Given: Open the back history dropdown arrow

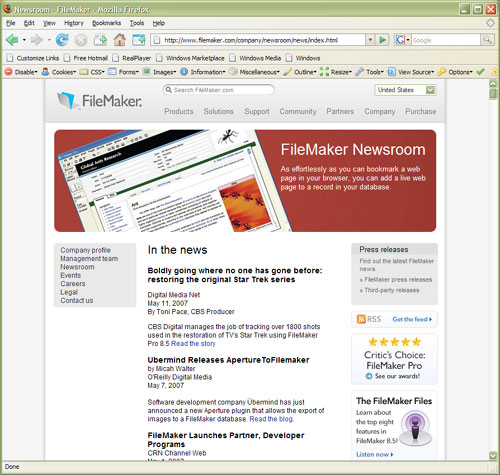Looking at the screenshot, I should coord(24,40).
